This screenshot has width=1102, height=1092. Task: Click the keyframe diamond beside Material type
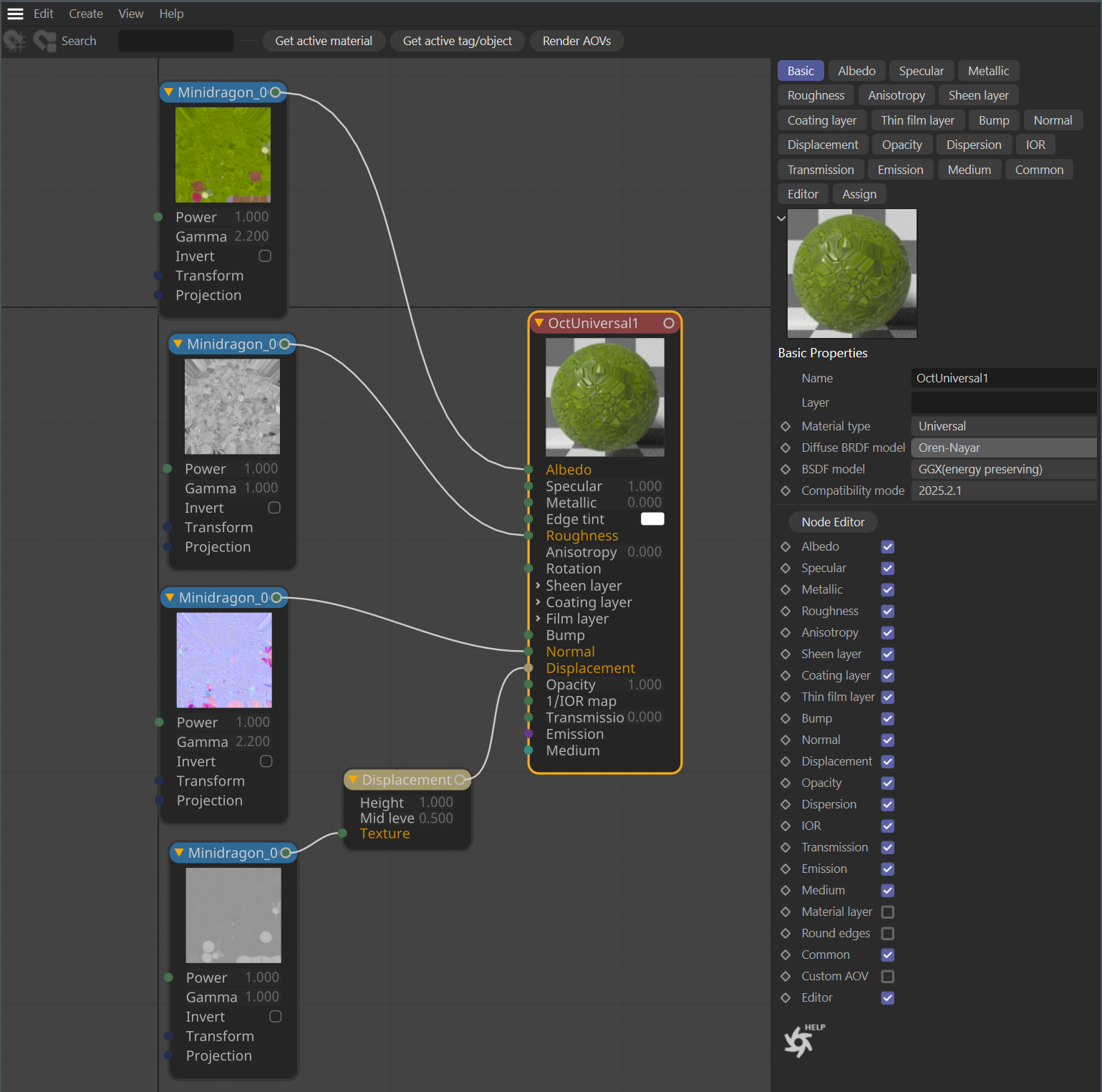(x=786, y=427)
